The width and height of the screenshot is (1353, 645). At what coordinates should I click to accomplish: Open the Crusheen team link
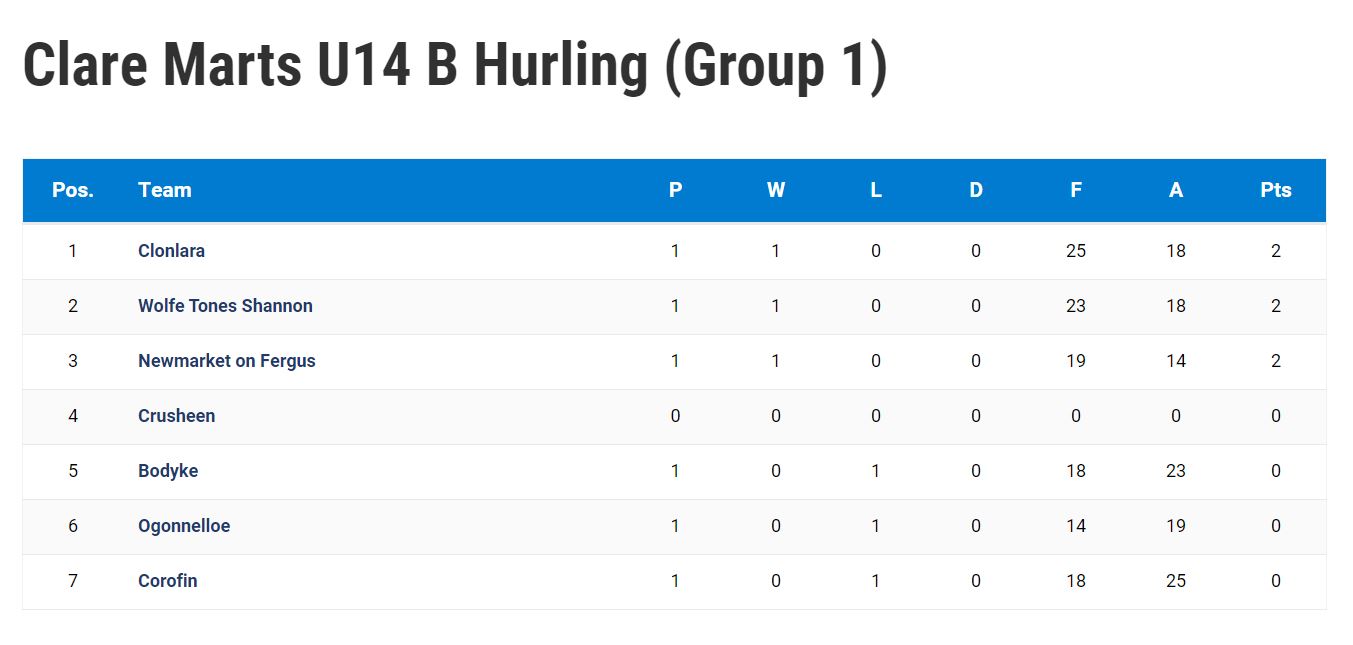[176, 416]
